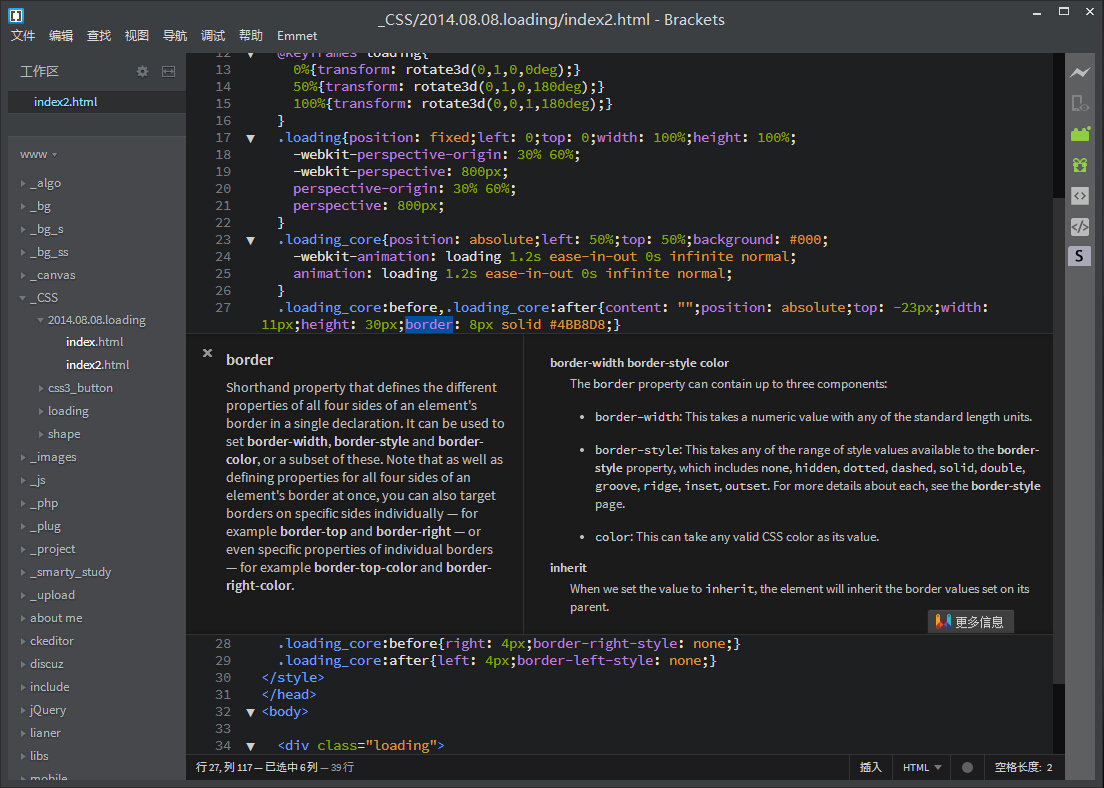The height and width of the screenshot is (788, 1104).
Task: Click the split view icon in sidebar
Action: pos(168,71)
